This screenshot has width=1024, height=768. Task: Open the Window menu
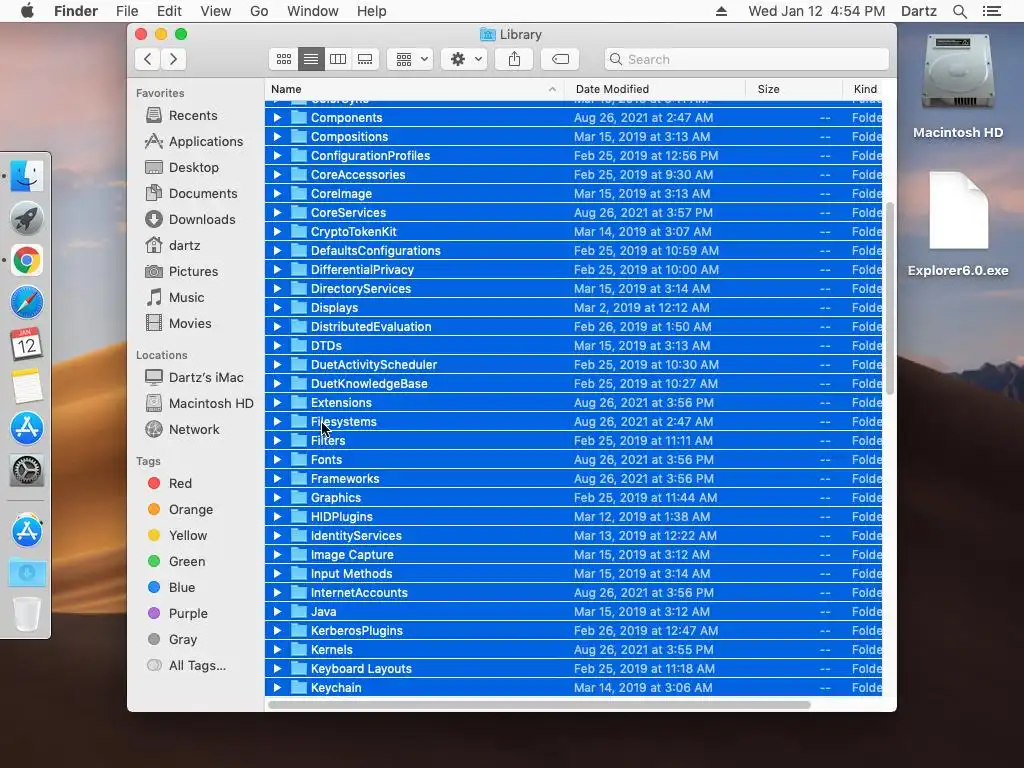pyautogui.click(x=313, y=11)
